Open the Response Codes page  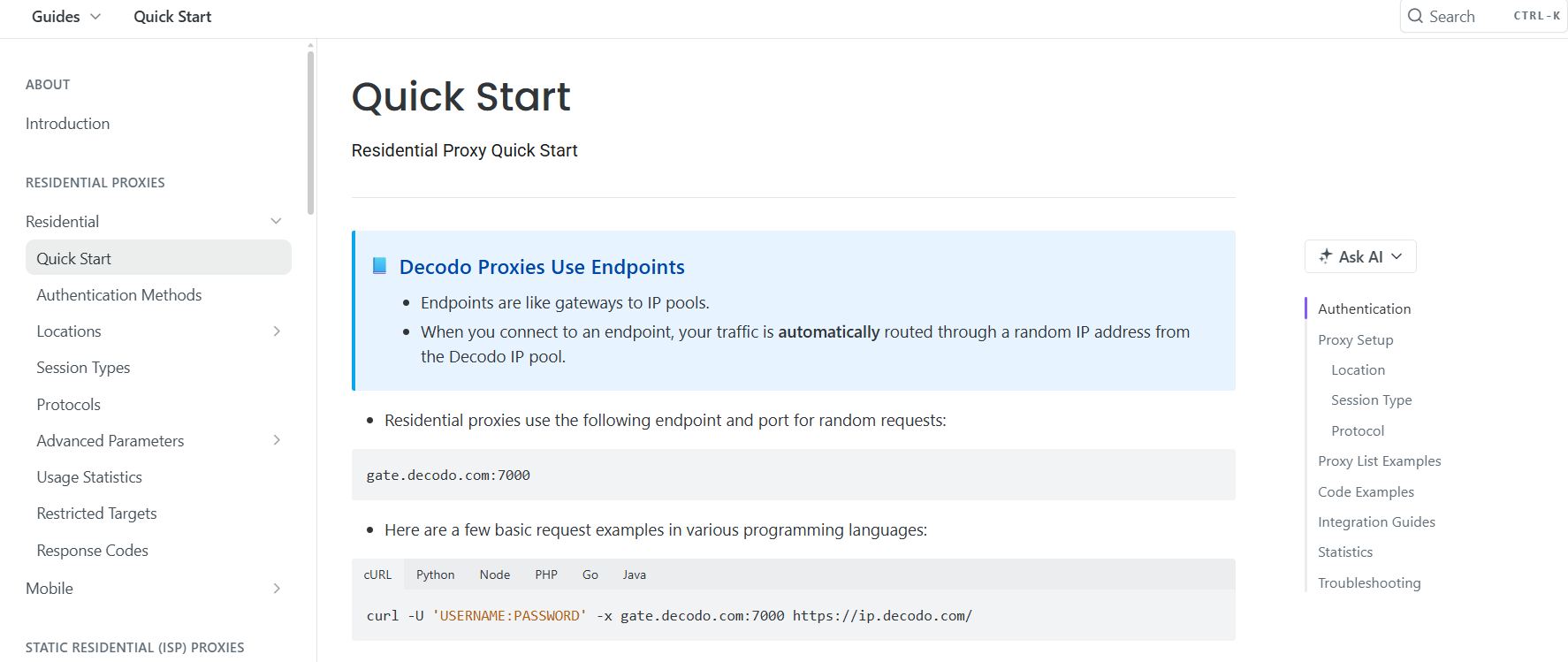[93, 551]
